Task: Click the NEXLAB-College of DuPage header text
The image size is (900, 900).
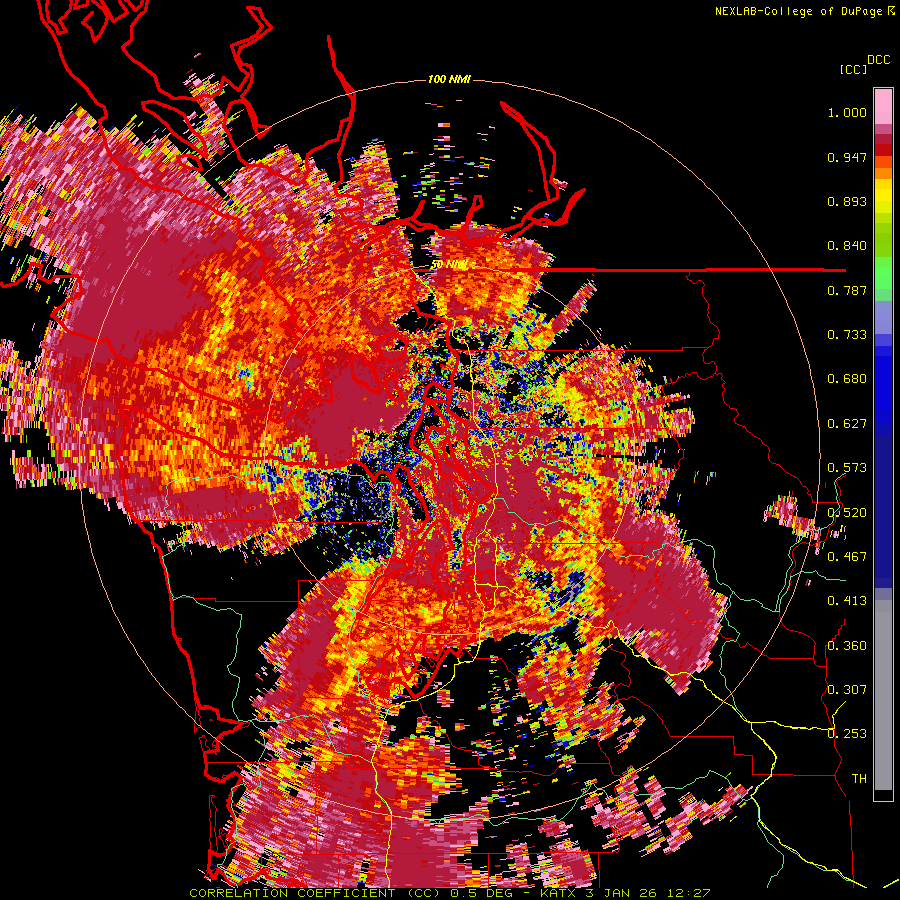Action: pos(804,11)
